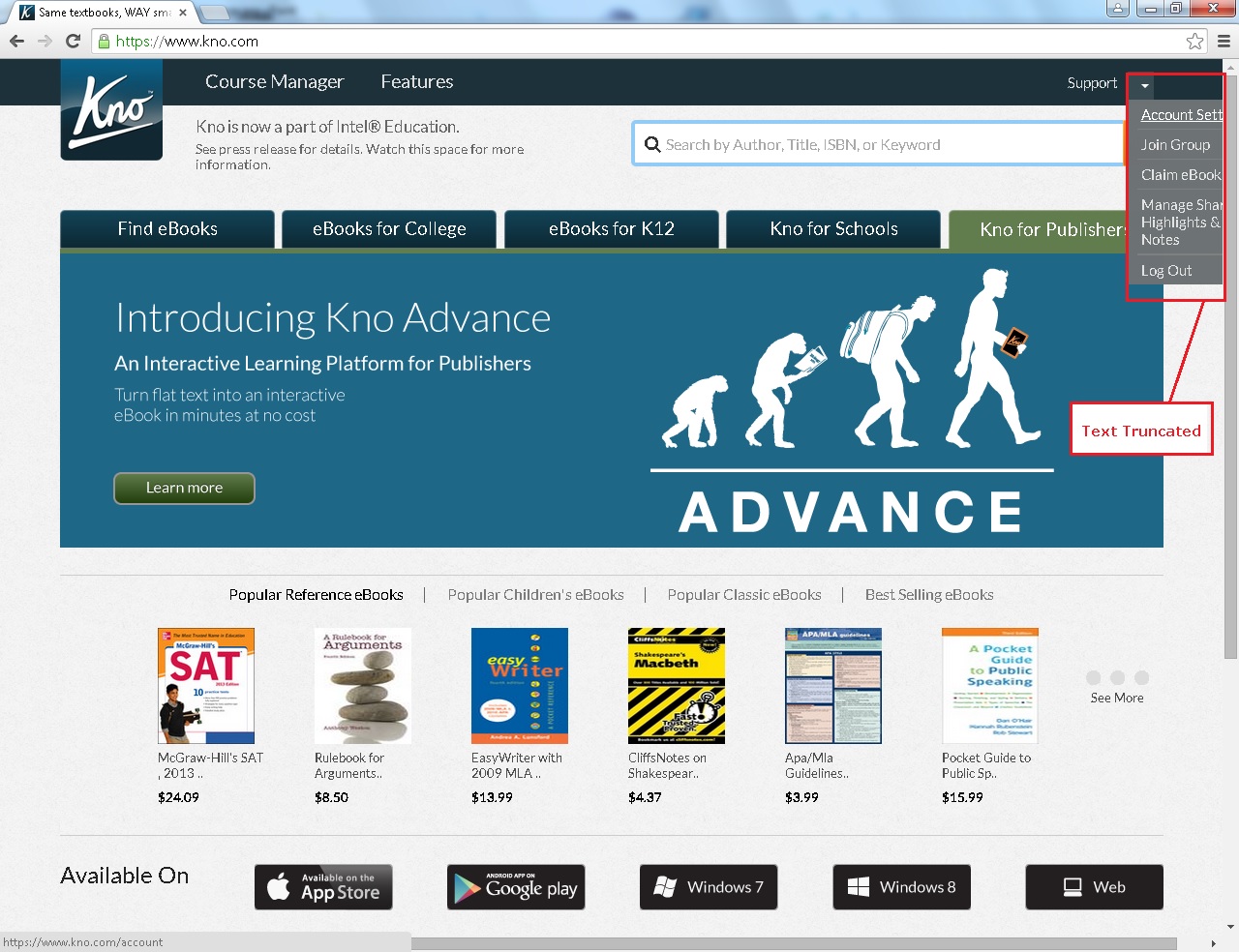1239x952 pixels.
Task: Open the Rulebook for Arguments cover
Action: 363,686
